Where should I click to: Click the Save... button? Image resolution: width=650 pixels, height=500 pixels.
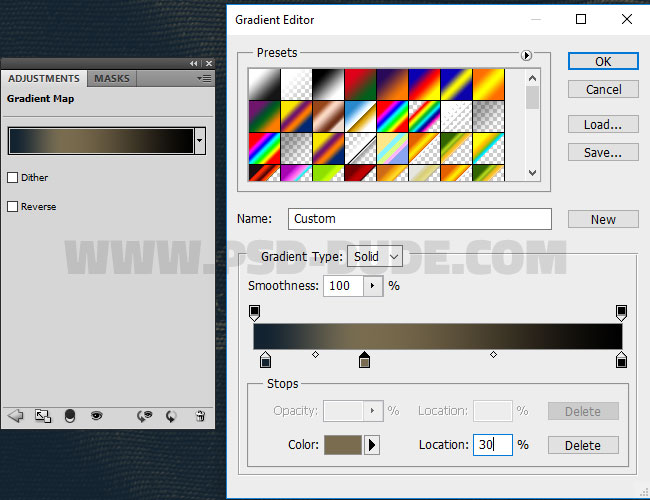603,152
